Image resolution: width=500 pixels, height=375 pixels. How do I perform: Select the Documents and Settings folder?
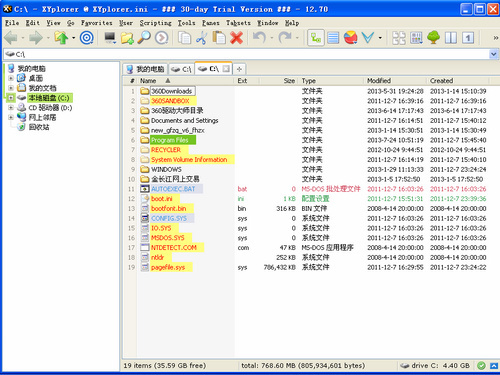click(x=185, y=120)
